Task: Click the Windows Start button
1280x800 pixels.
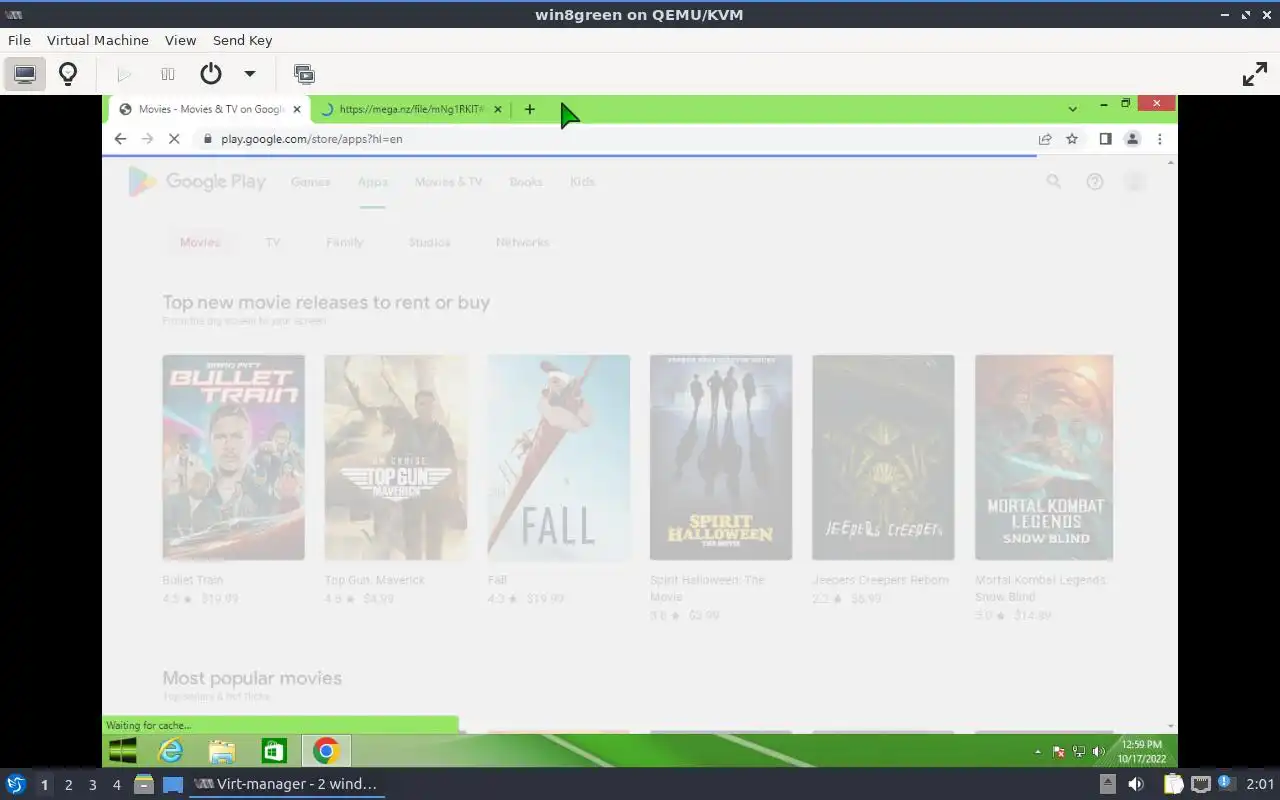Action: click(x=123, y=751)
